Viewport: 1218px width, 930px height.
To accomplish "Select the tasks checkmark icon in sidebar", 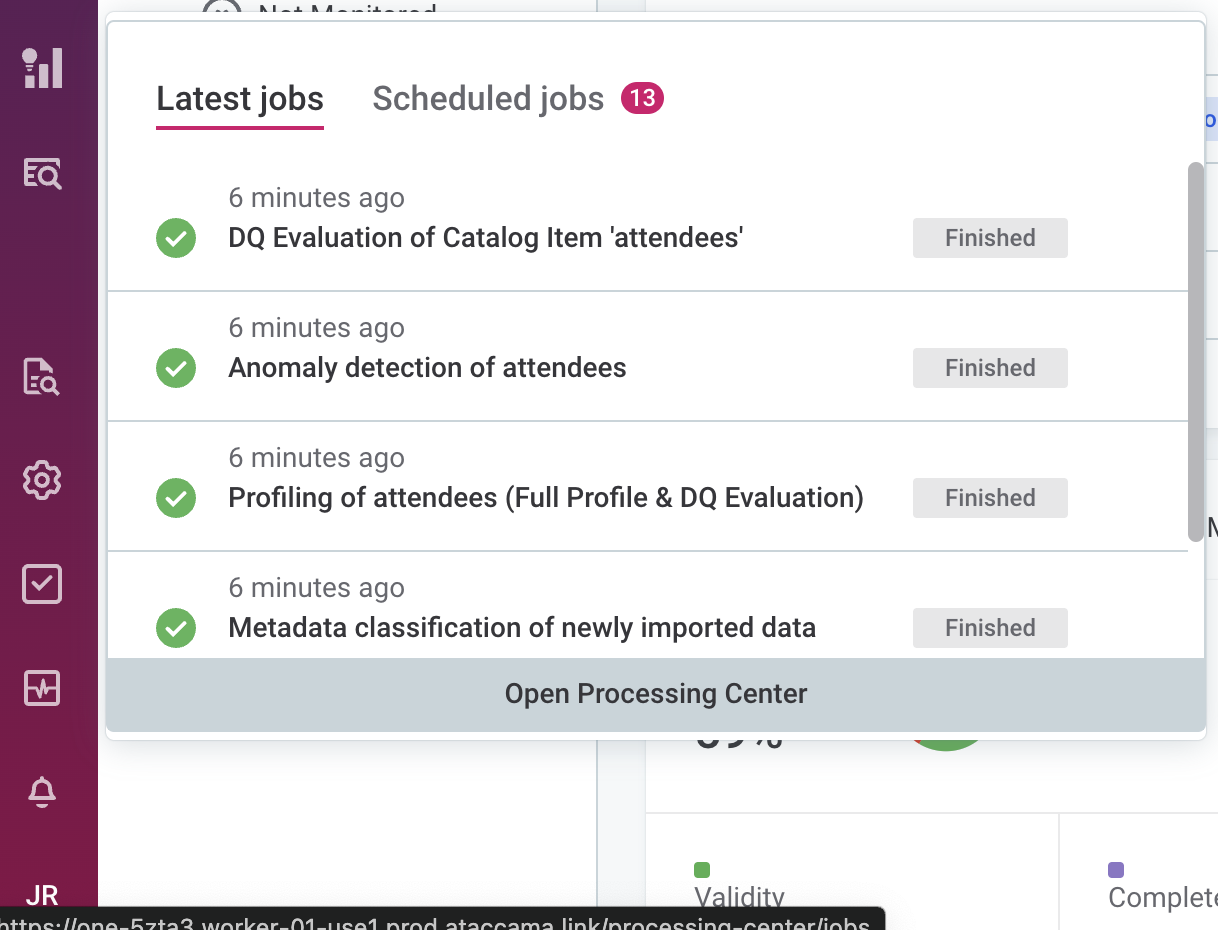I will [x=41, y=584].
